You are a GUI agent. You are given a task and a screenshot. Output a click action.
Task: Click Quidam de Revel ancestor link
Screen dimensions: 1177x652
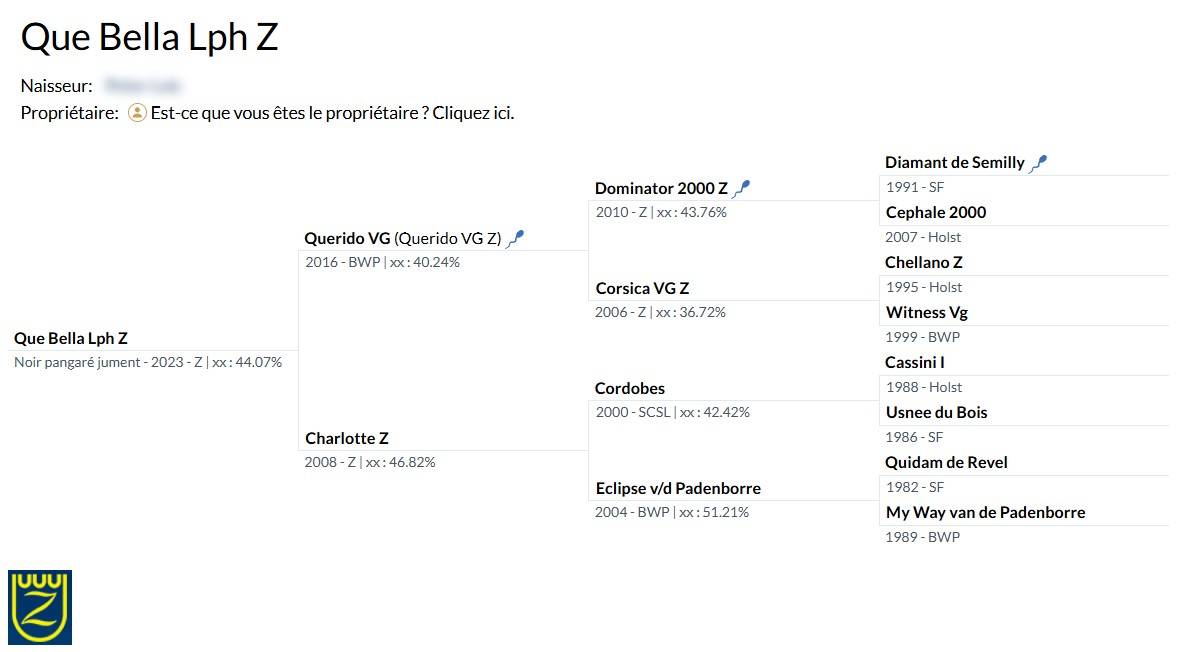coord(946,462)
